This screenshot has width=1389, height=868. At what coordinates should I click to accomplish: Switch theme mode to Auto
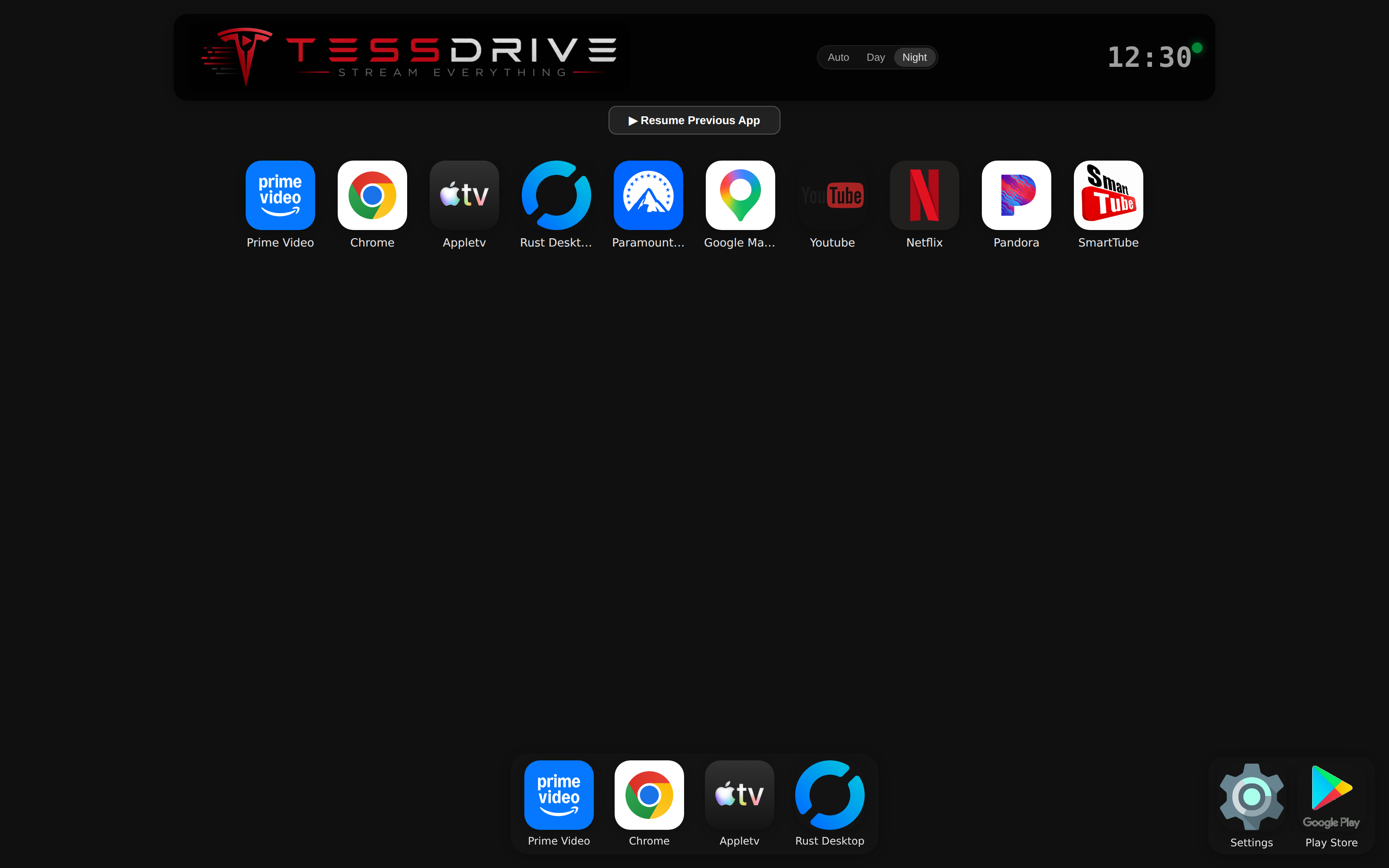838,57
